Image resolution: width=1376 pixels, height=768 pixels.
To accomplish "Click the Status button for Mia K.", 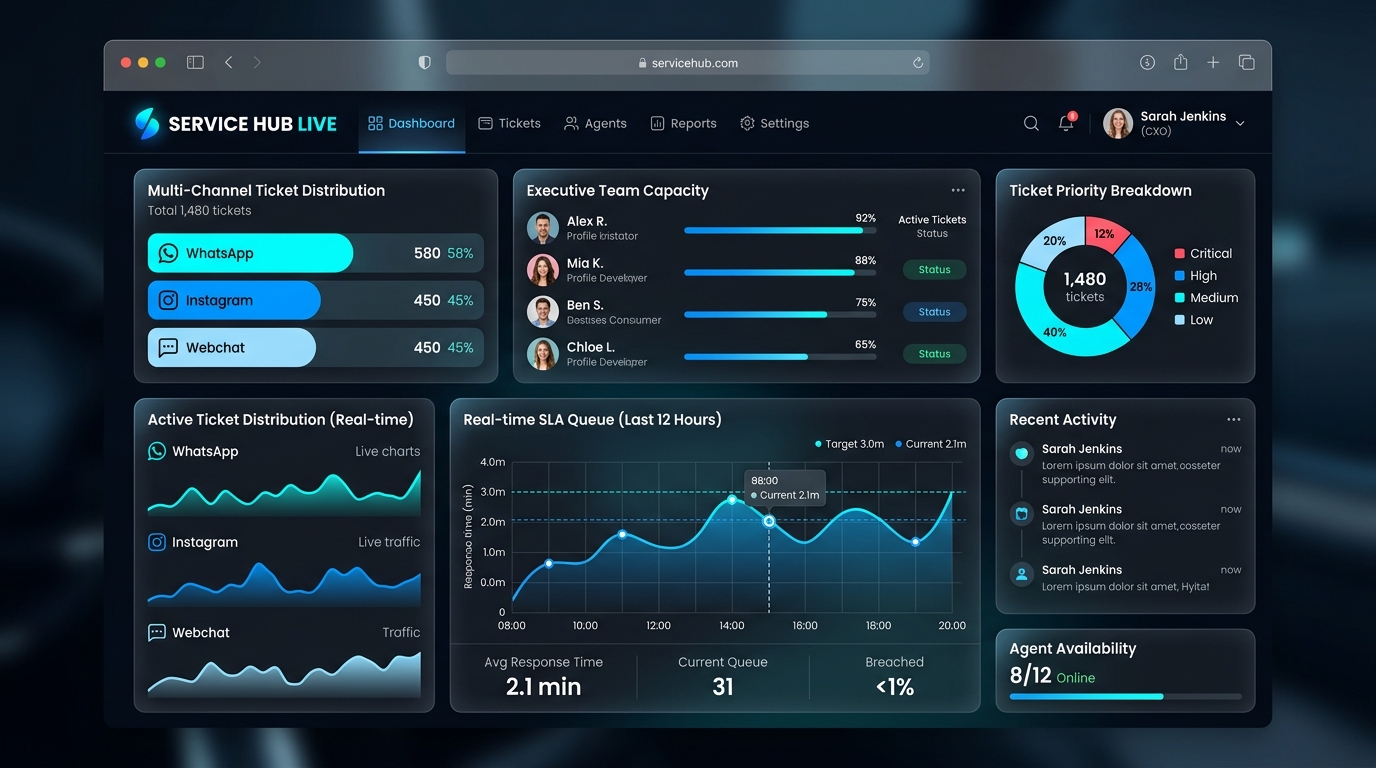I will 934,269.
